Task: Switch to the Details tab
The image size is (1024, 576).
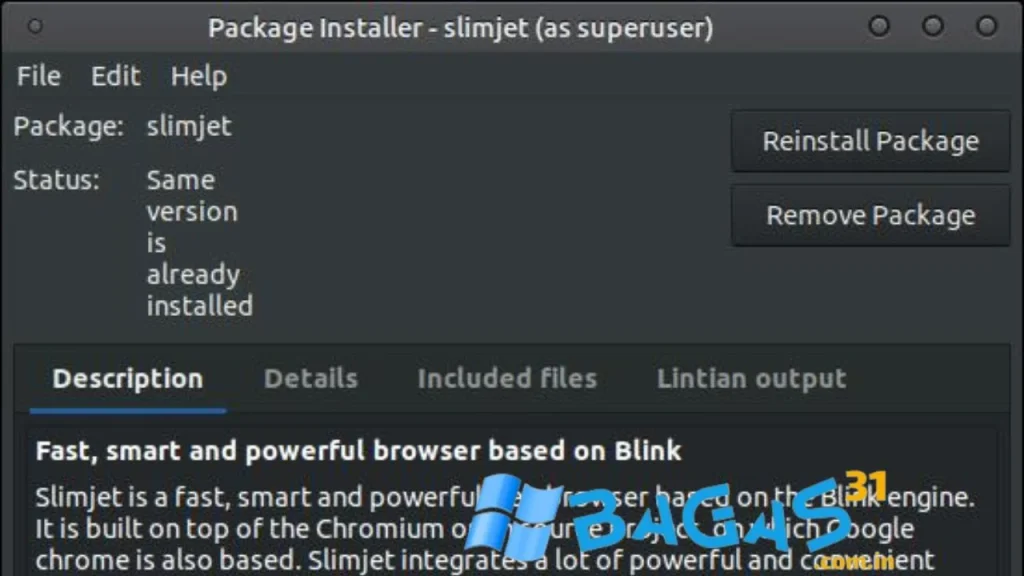Action: (311, 379)
